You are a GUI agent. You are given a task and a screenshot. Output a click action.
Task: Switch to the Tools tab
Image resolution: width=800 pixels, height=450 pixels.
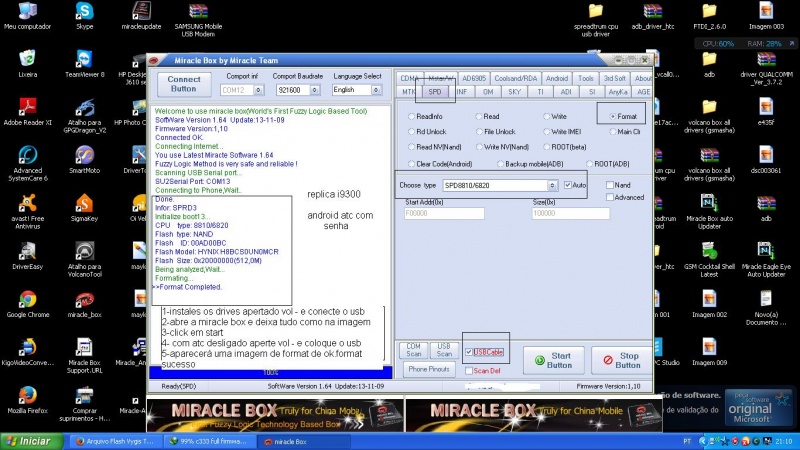pyautogui.click(x=586, y=78)
